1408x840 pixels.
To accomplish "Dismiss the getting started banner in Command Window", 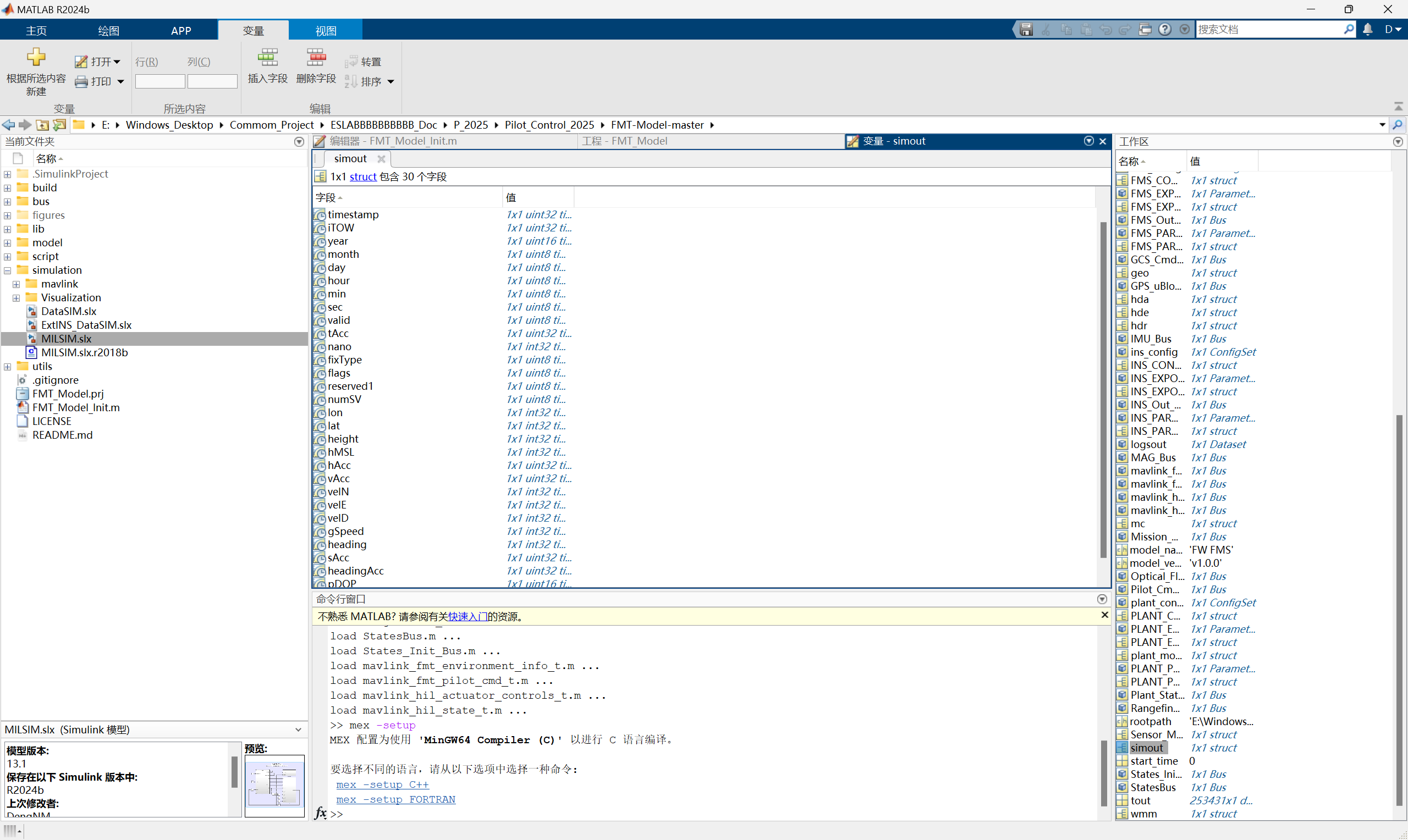I will 1104,615.
